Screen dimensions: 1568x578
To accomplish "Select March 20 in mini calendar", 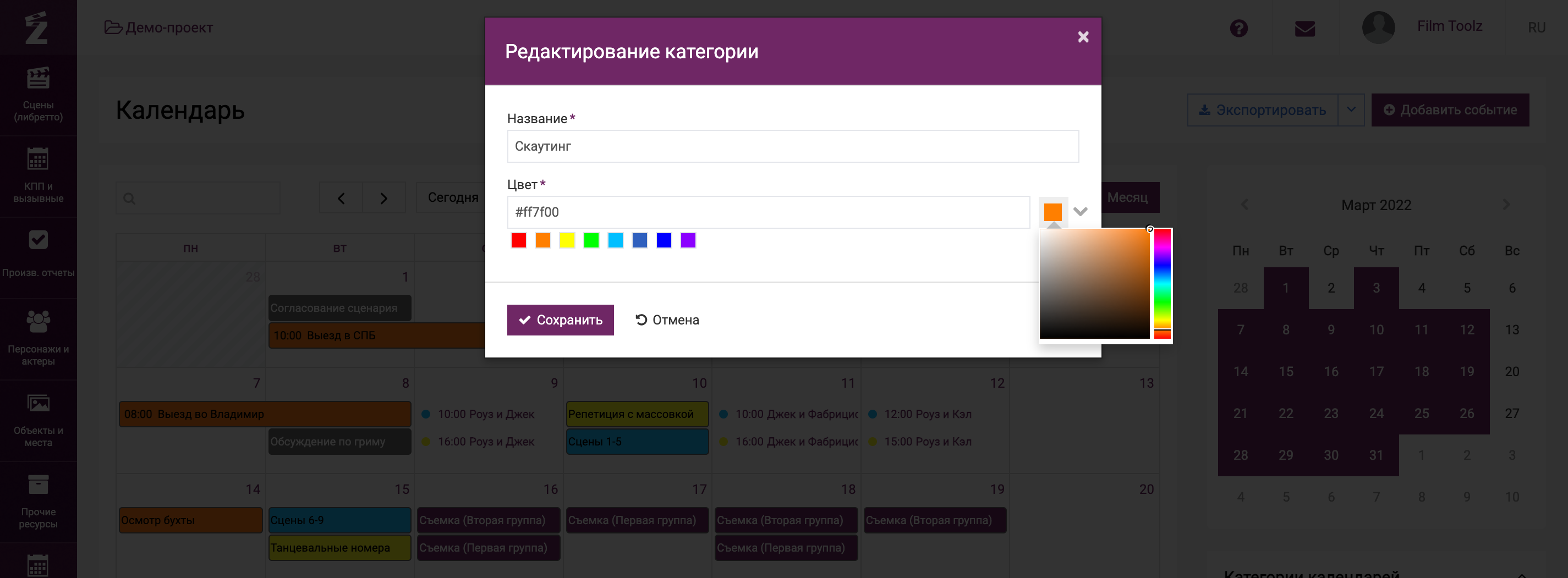I will pos(1512,371).
